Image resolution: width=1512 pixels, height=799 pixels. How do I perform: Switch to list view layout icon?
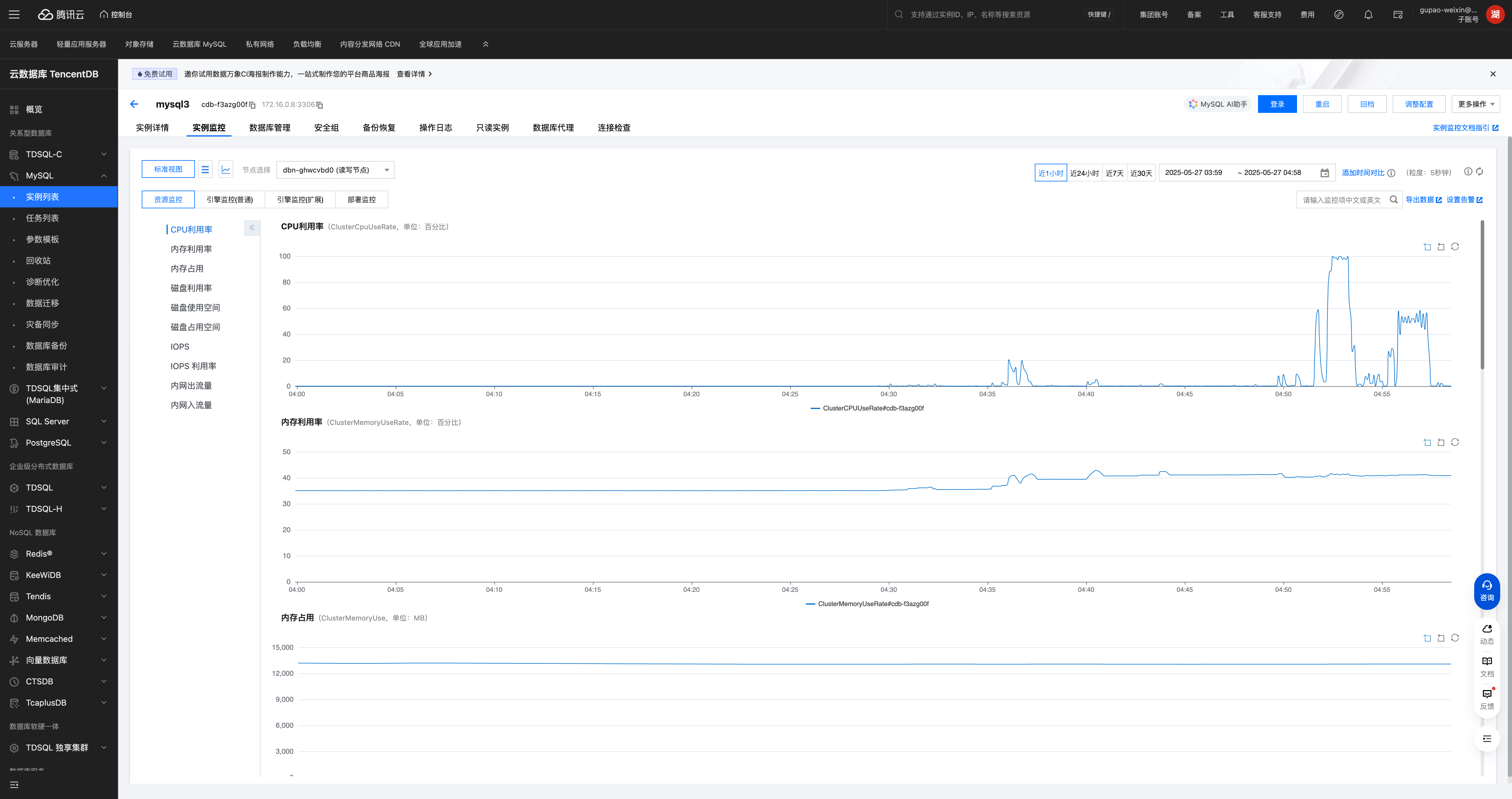(205, 170)
